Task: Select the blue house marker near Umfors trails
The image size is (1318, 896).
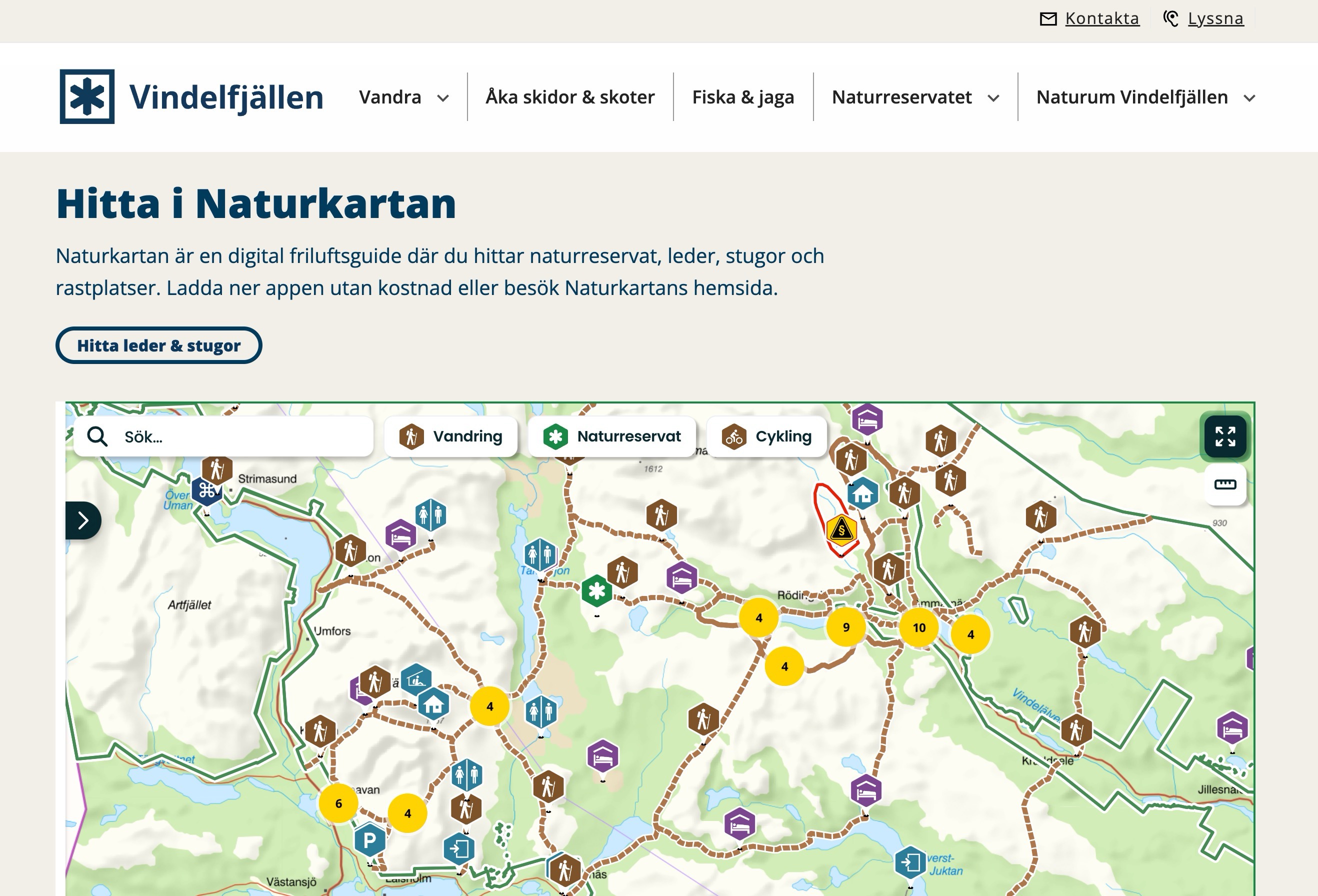Action: [434, 704]
